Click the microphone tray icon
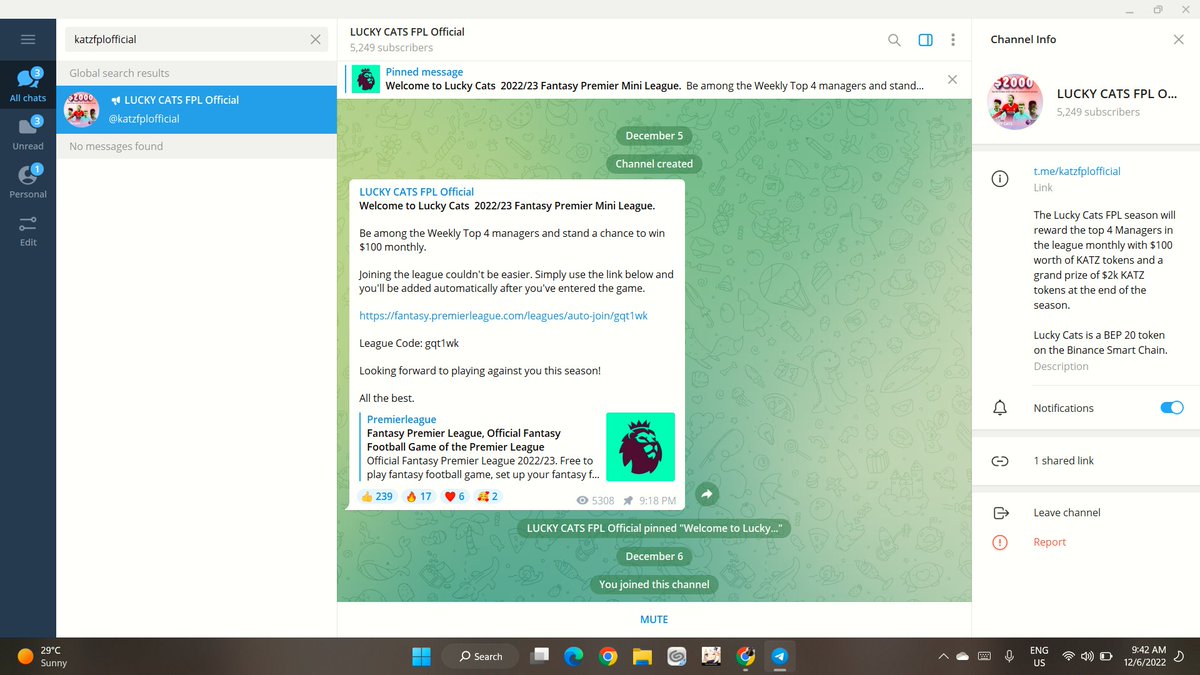This screenshot has width=1200, height=675. [x=1009, y=656]
